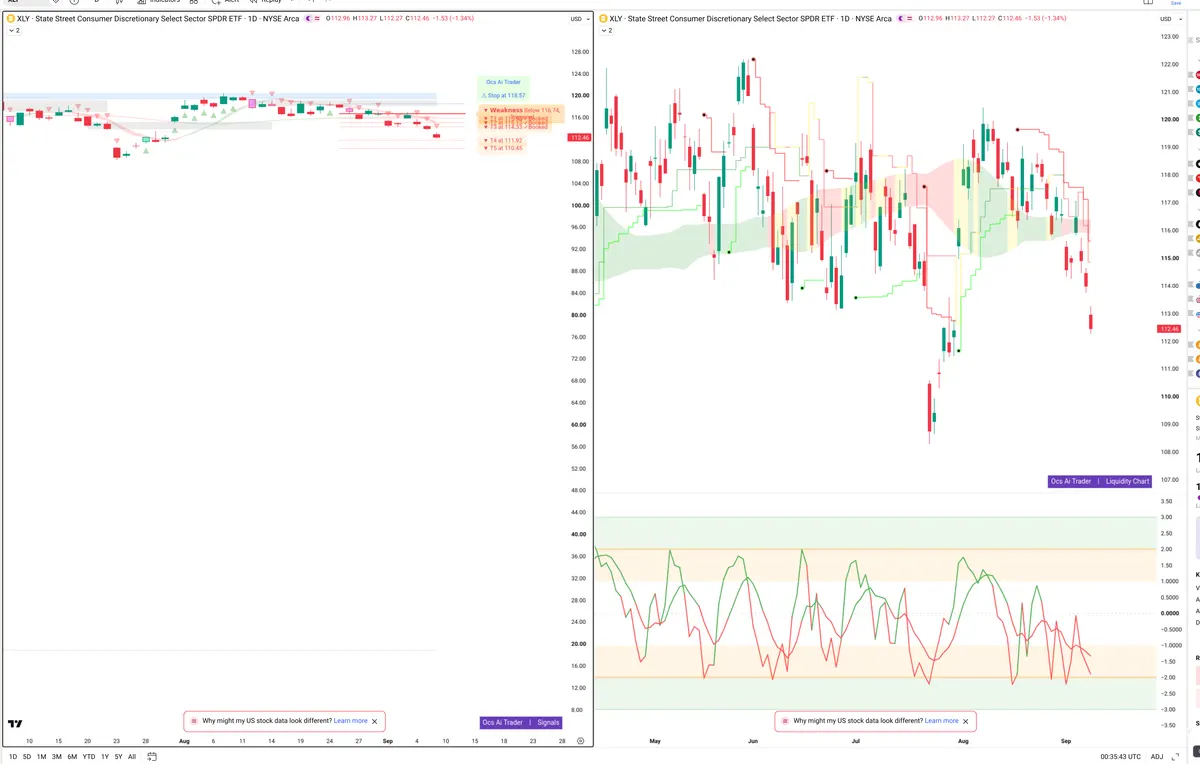Click the moon session icon in left chart
The height and width of the screenshot is (764, 1200).
(x=309, y=19)
